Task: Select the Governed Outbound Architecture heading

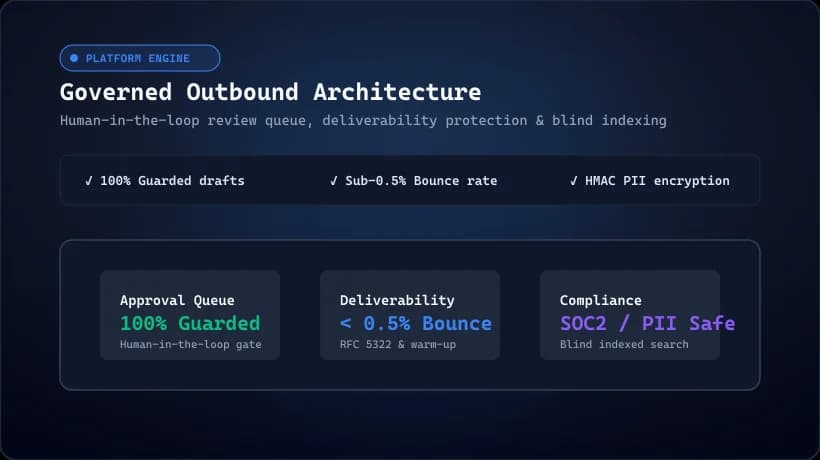Action: coord(270,92)
